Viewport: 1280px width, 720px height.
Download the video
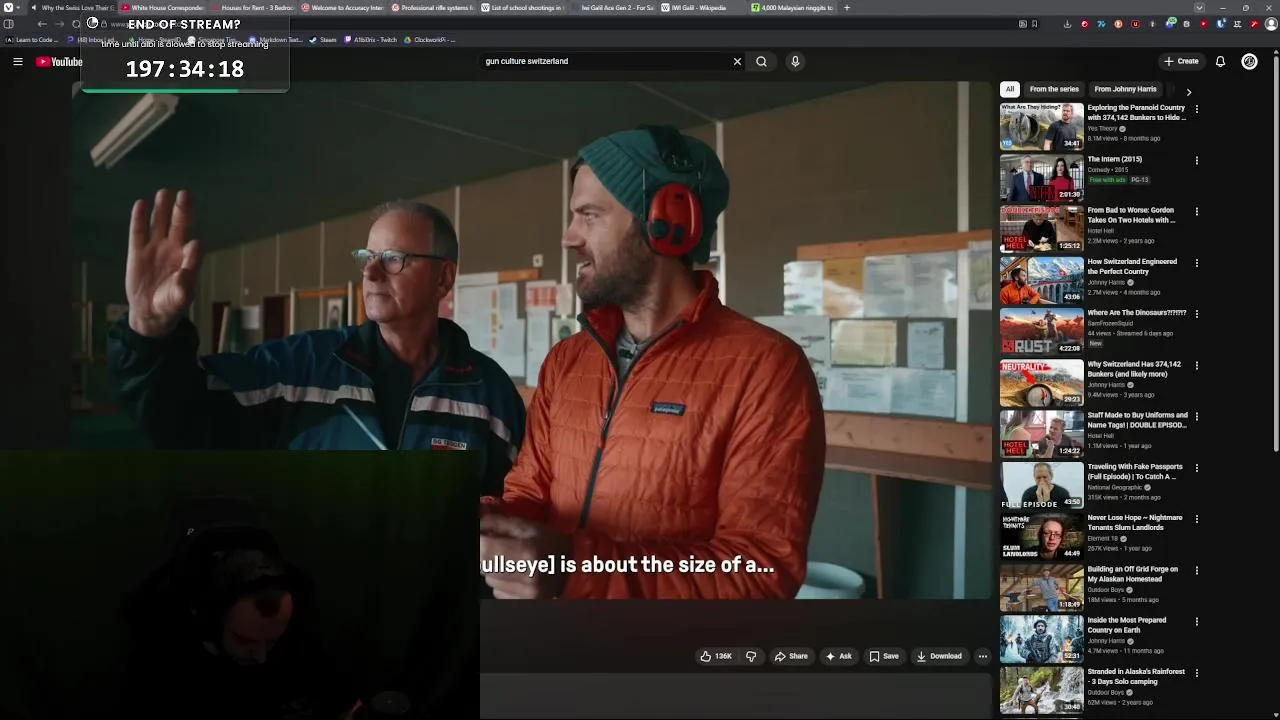[939, 656]
